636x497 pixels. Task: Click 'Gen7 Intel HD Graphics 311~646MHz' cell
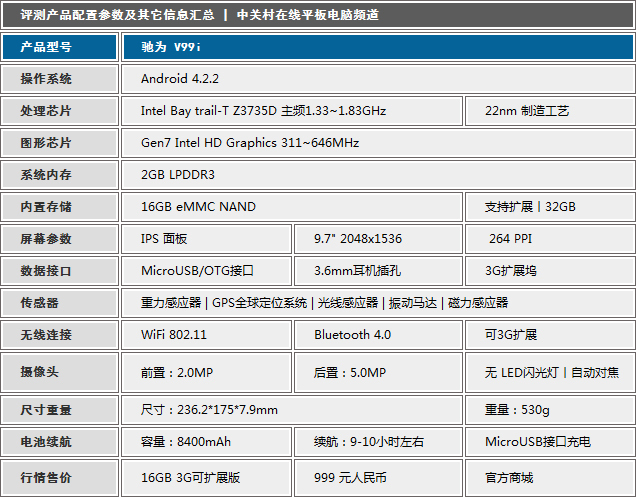[x=378, y=143]
